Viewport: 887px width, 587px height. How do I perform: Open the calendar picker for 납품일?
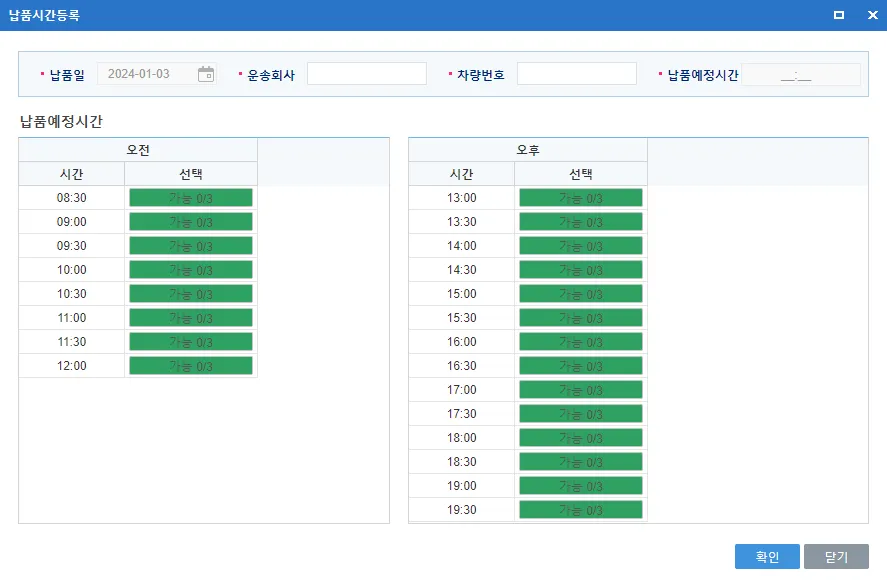[206, 74]
